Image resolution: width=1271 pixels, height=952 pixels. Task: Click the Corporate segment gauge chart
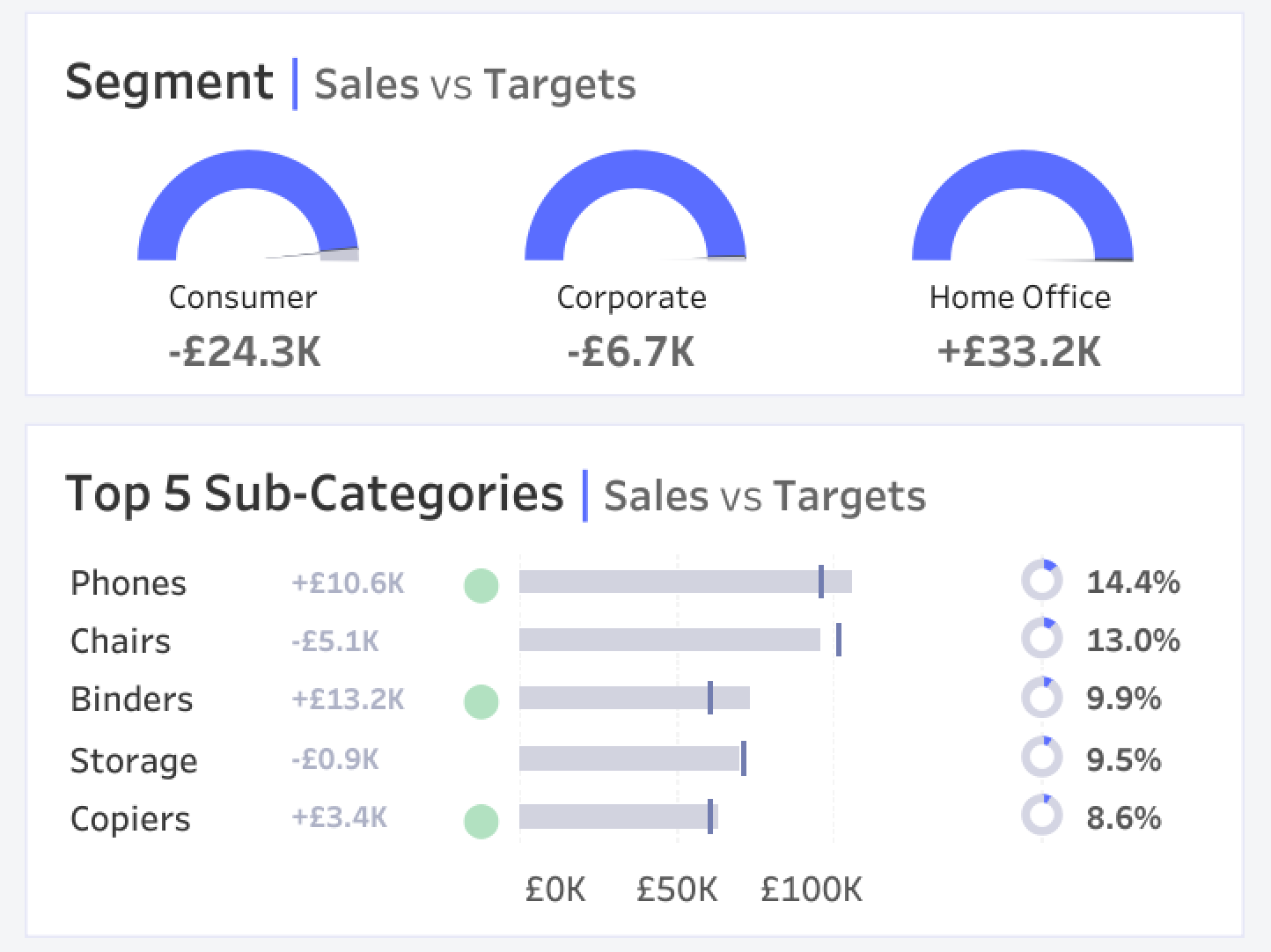[x=635, y=205]
